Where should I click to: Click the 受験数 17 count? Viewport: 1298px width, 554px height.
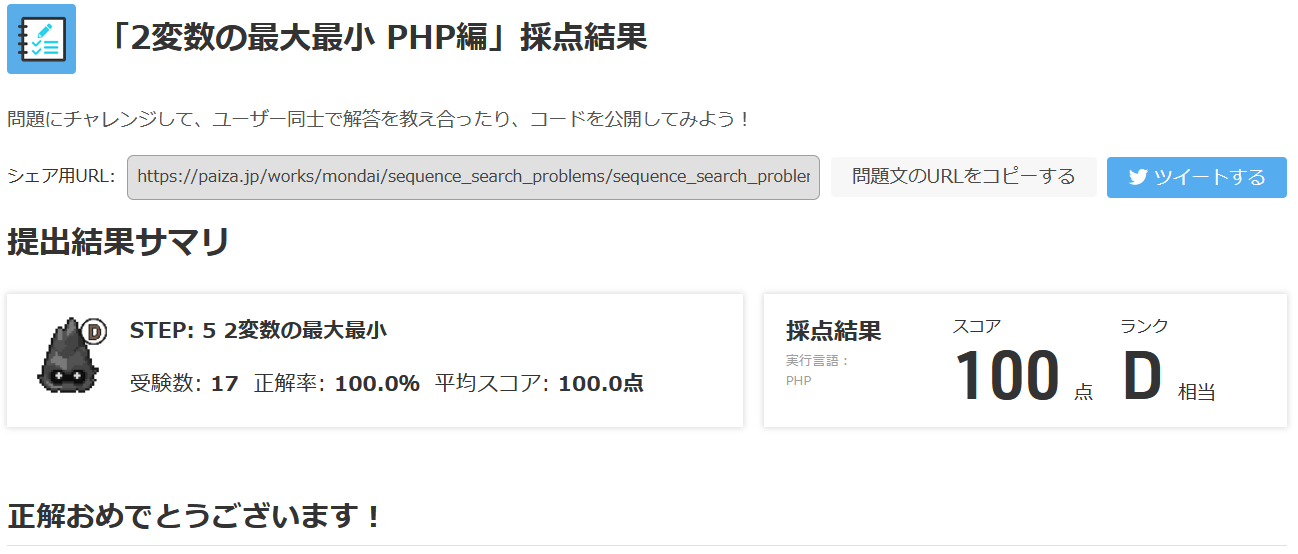pos(184,383)
